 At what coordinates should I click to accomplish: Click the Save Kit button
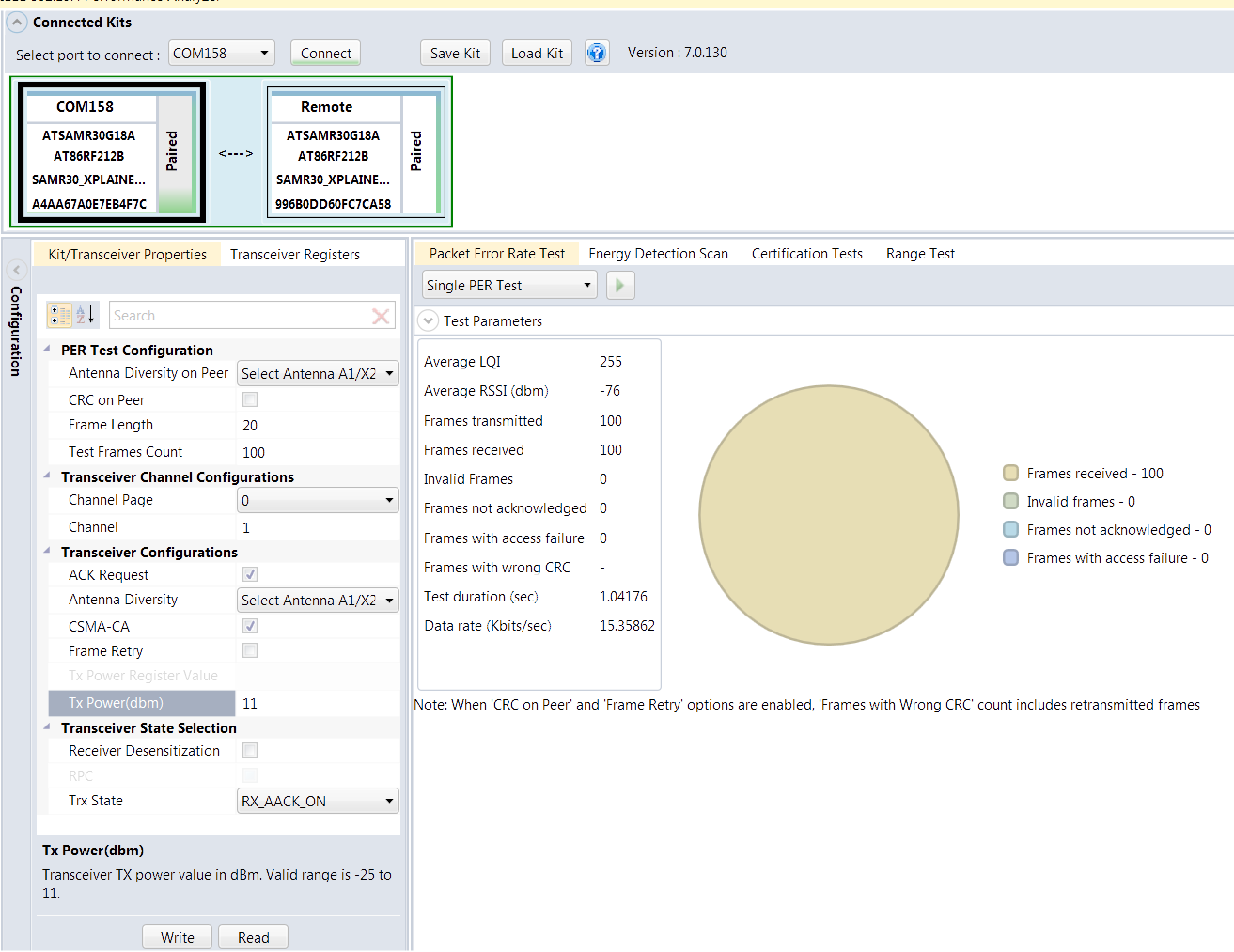coord(455,54)
